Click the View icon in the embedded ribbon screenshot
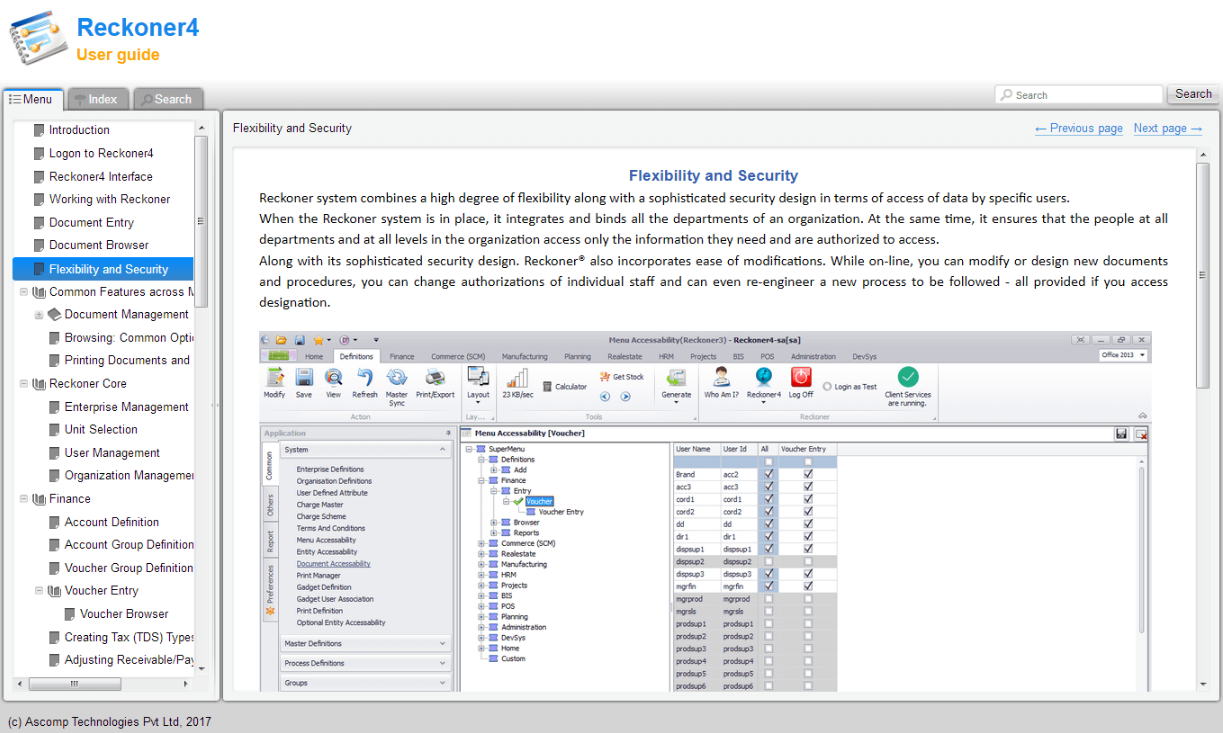This screenshot has width=1223, height=733. pos(333,377)
